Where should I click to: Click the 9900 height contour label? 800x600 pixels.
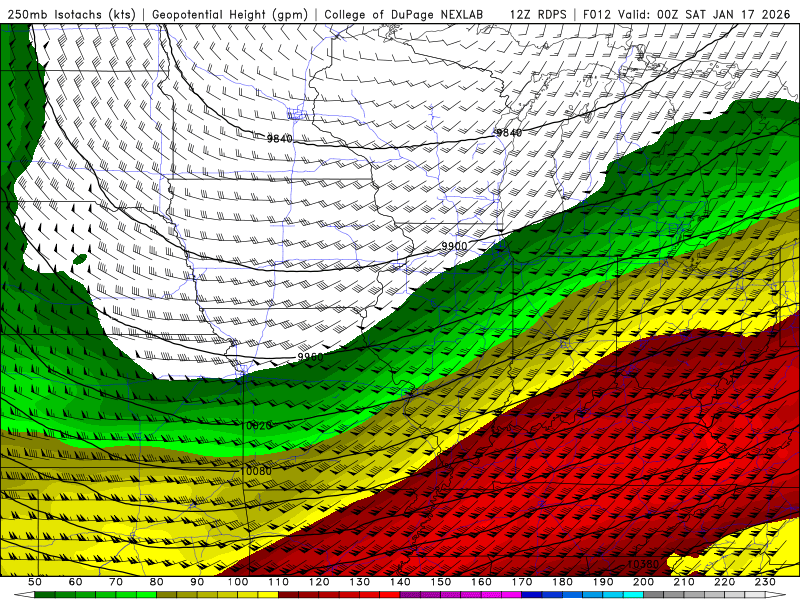click(454, 246)
